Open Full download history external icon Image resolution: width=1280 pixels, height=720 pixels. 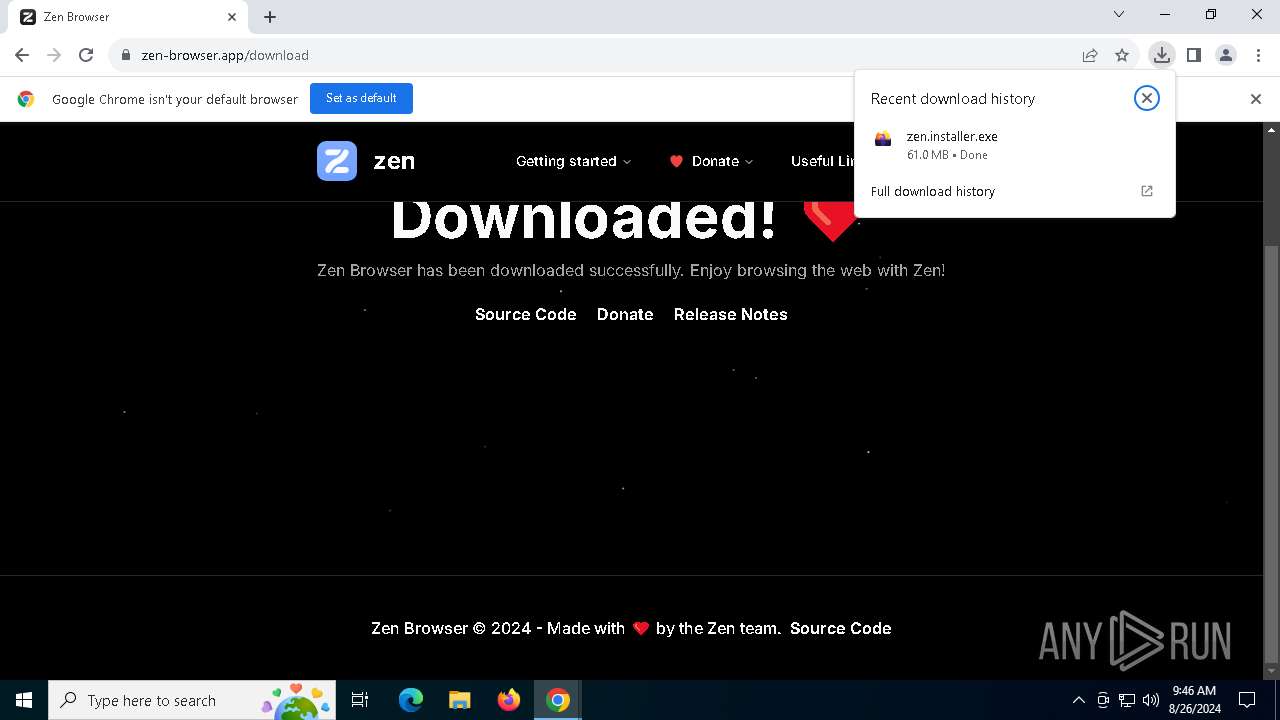pos(1147,191)
